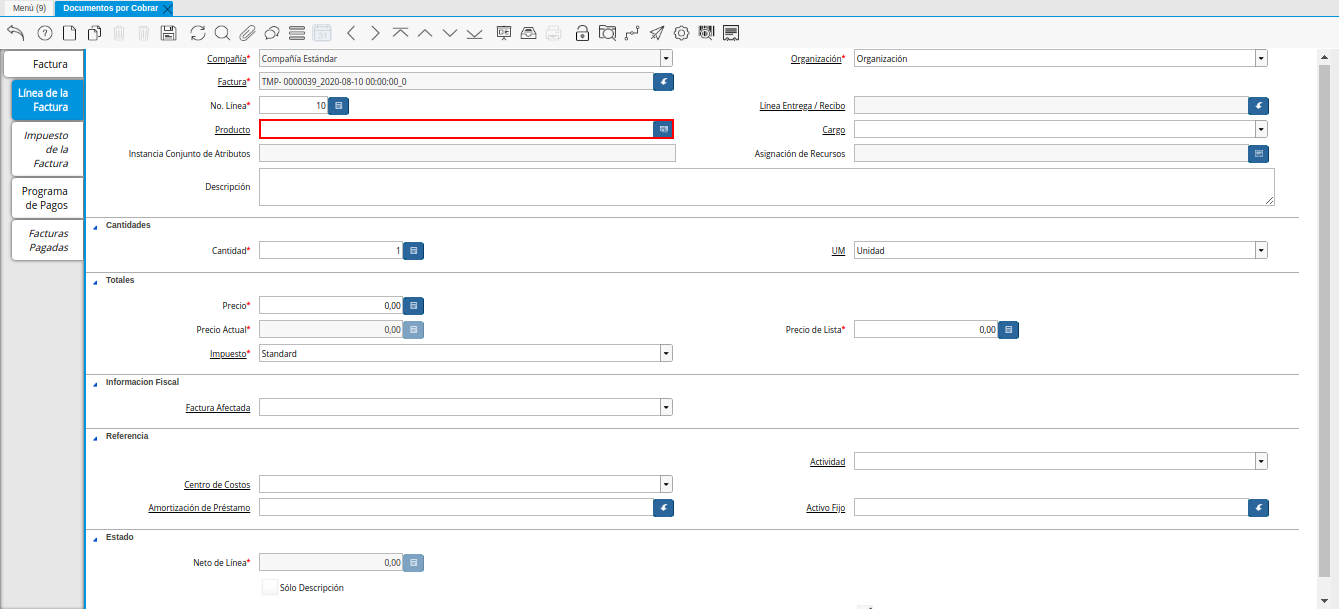Open the Cargo dropdown list
Viewport: 1339px width, 609px height.
[x=1261, y=130]
